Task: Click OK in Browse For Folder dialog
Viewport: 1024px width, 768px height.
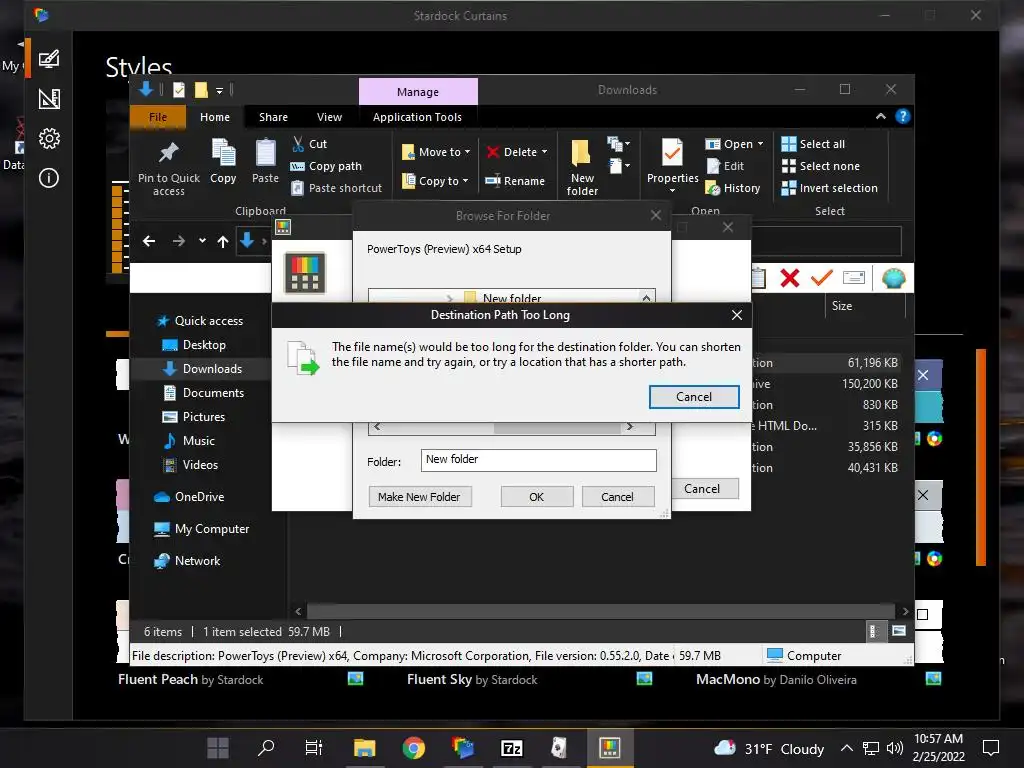Action: coord(536,497)
